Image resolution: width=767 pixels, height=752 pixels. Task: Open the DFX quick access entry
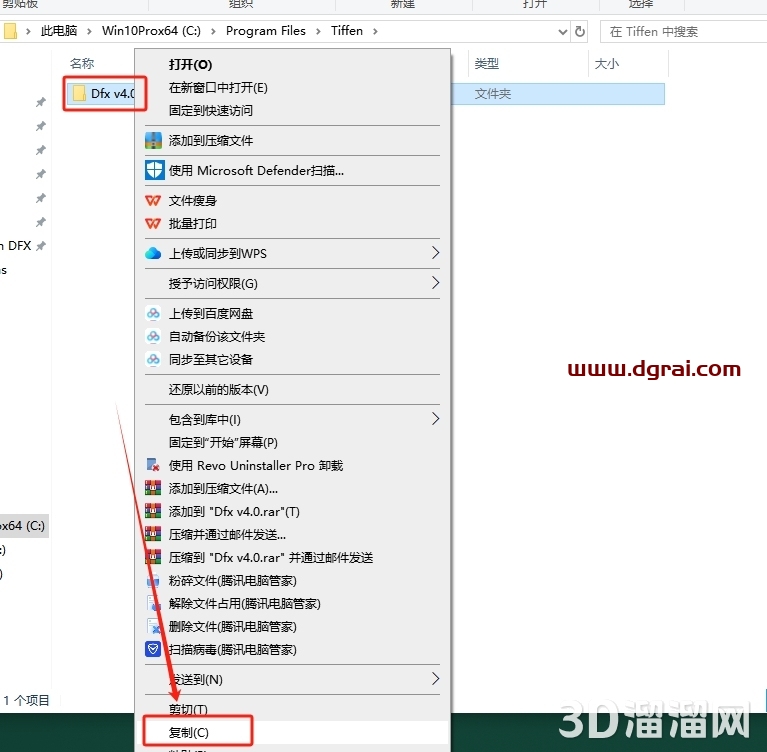click(16, 246)
